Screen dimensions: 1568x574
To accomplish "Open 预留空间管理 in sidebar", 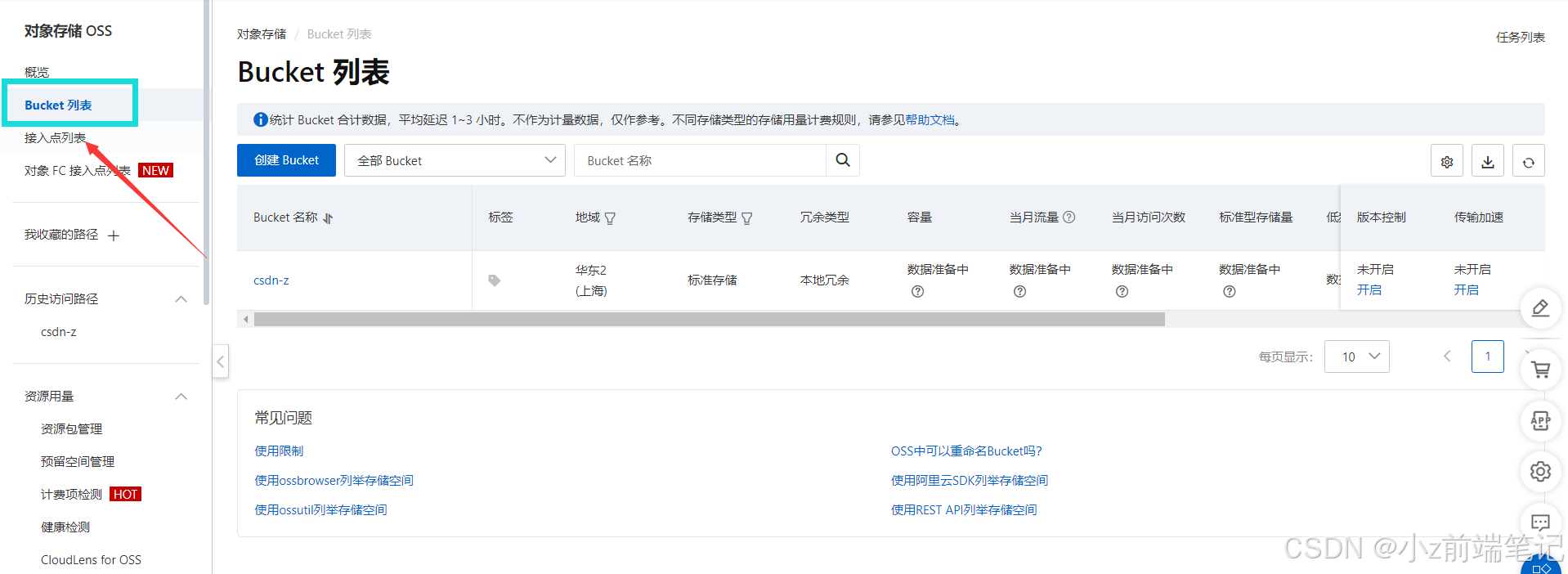I will tap(78, 462).
